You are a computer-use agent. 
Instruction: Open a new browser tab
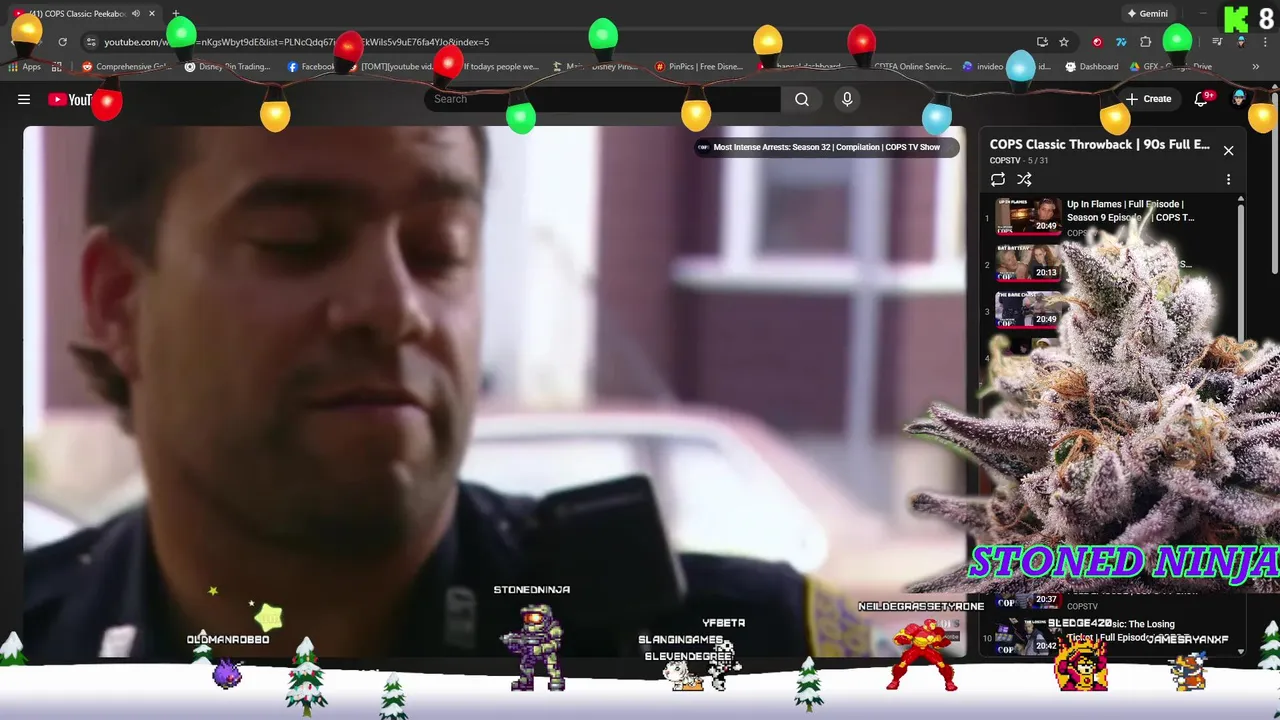coord(176,14)
